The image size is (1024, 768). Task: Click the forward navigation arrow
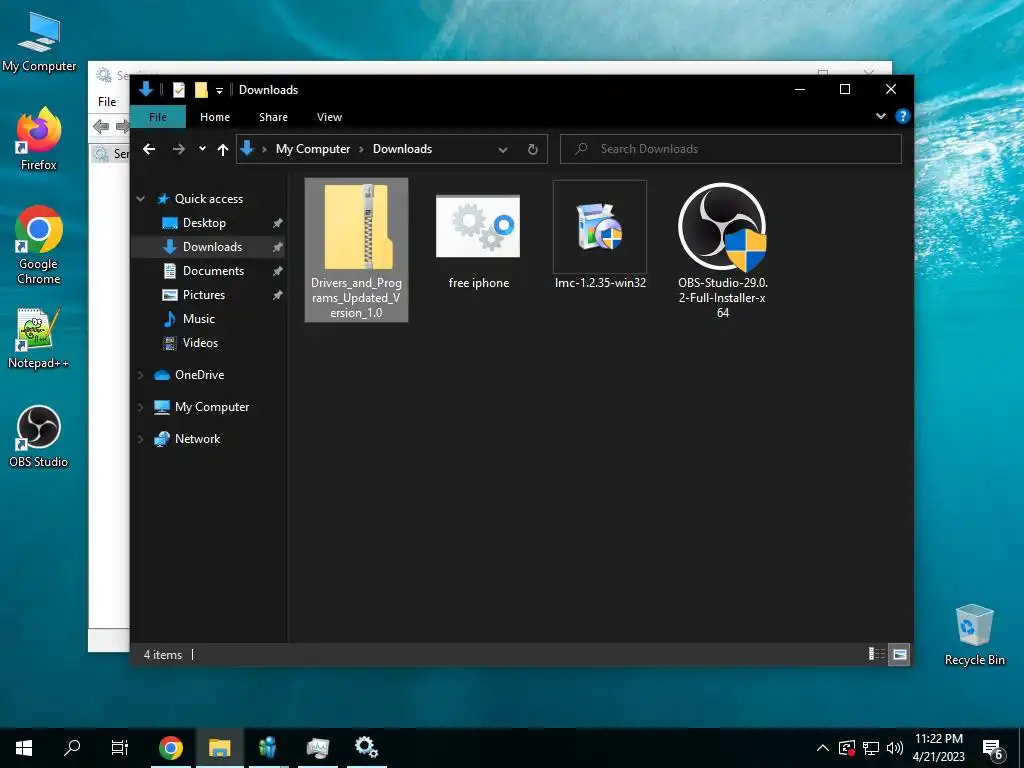click(x=178, y=149)
